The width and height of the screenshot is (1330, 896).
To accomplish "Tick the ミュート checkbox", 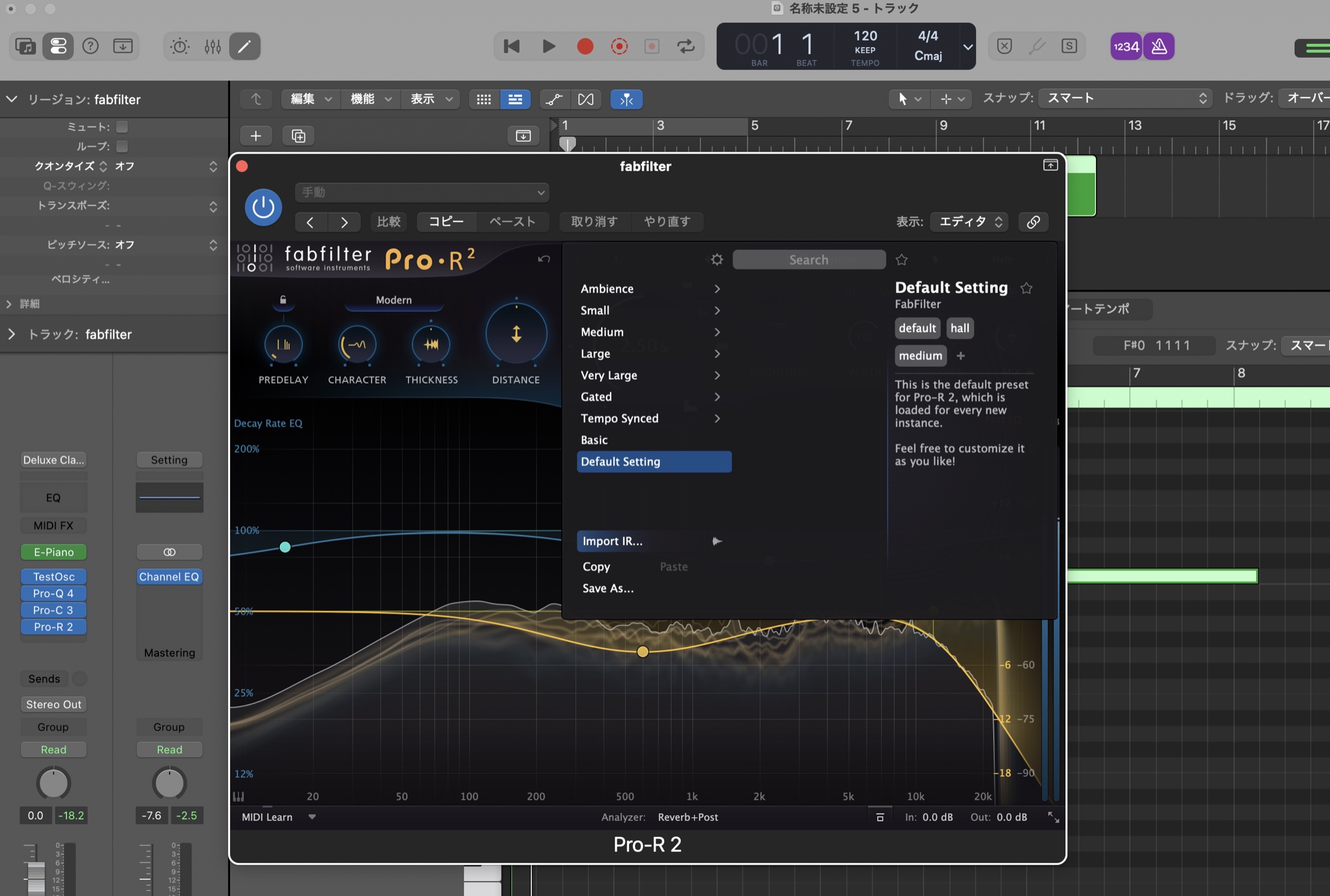I will pos(122,126).
